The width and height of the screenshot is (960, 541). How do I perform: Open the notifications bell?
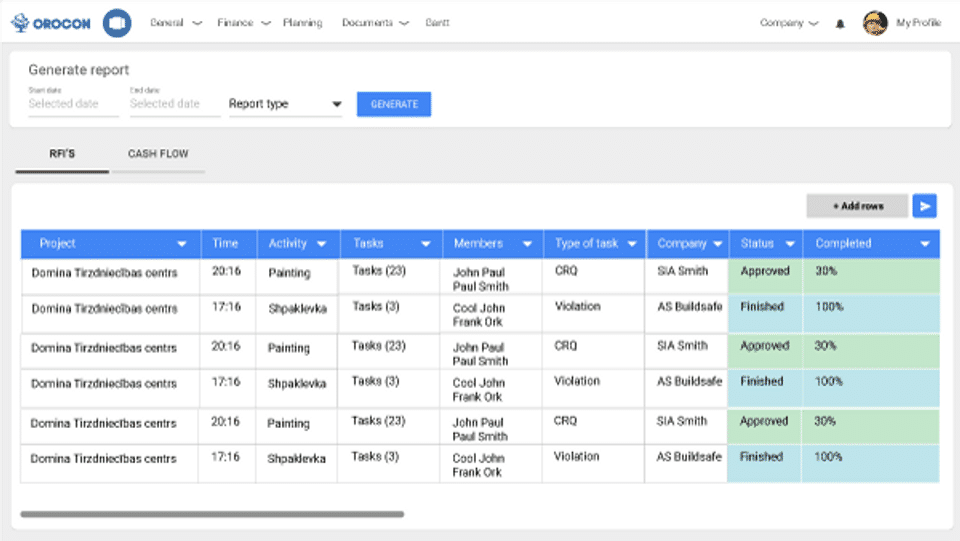(840, 23)
